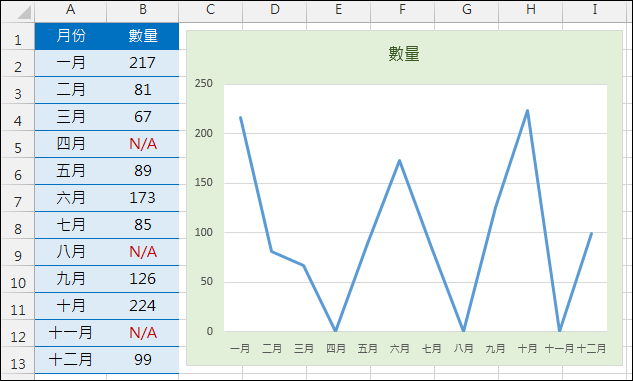Screen dimensions: 633x381
Task: Click cell containing 十月 in table
Action: pos(71,306)
